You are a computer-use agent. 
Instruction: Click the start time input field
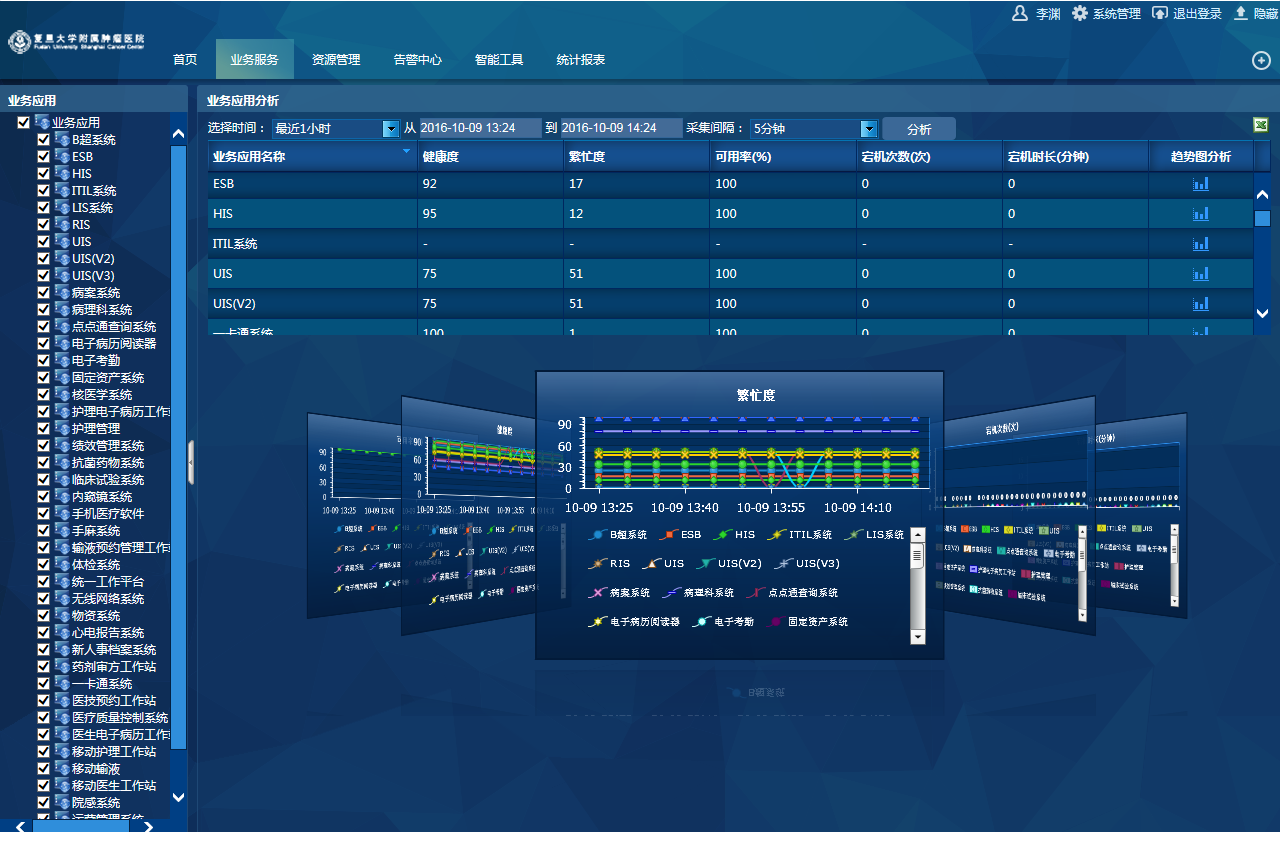click(x=480, y=129)
